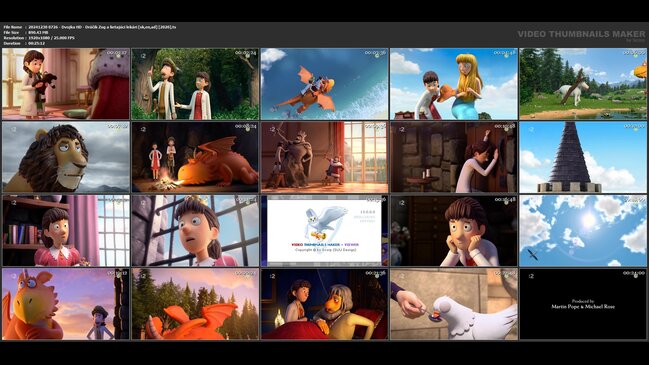Open the dragon among pine trees thumbnail
Image resolution: width=649 pixels, height=365 pixels.
tap(195, 304)
